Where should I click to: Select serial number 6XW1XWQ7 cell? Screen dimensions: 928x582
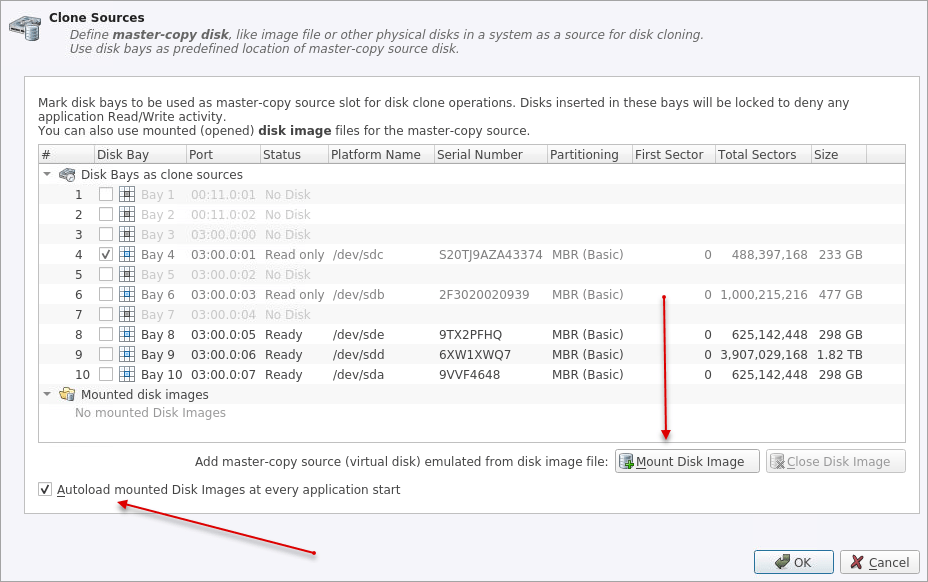(475, 354)
